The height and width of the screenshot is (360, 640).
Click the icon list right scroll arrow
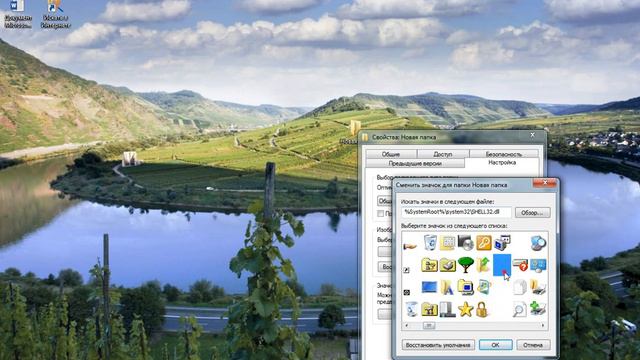[x=543, y=326]
